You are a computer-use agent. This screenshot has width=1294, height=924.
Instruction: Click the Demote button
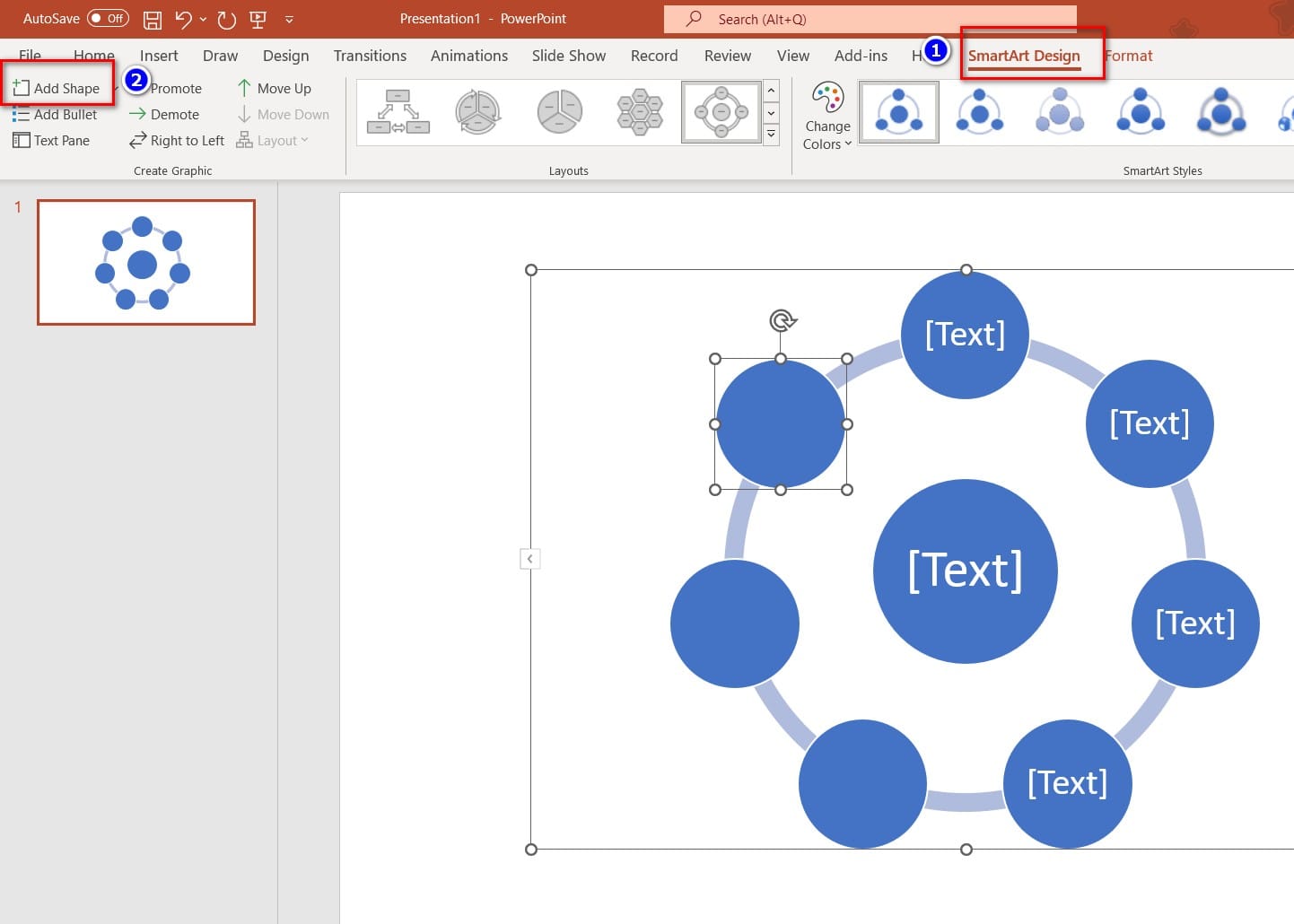pos(164,114)
